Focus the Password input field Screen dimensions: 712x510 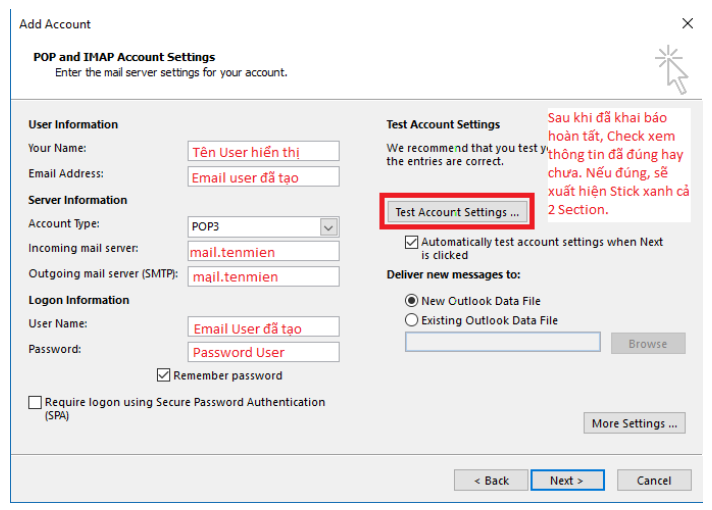[x=264, y=352]
